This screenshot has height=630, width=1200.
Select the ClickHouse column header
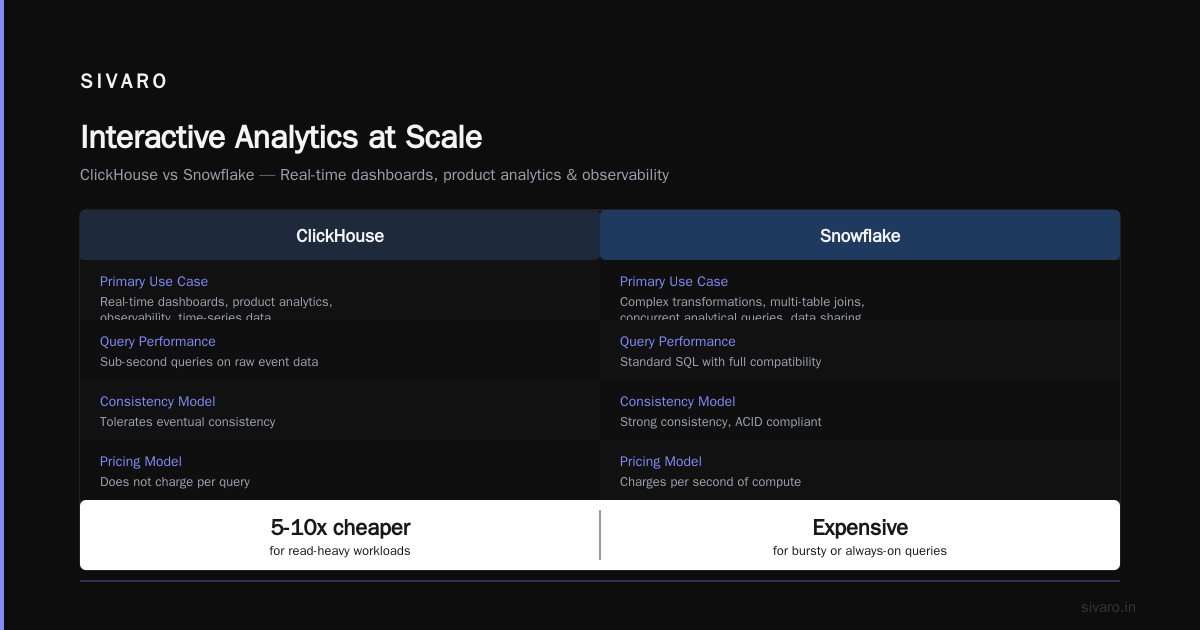(340, 236)
